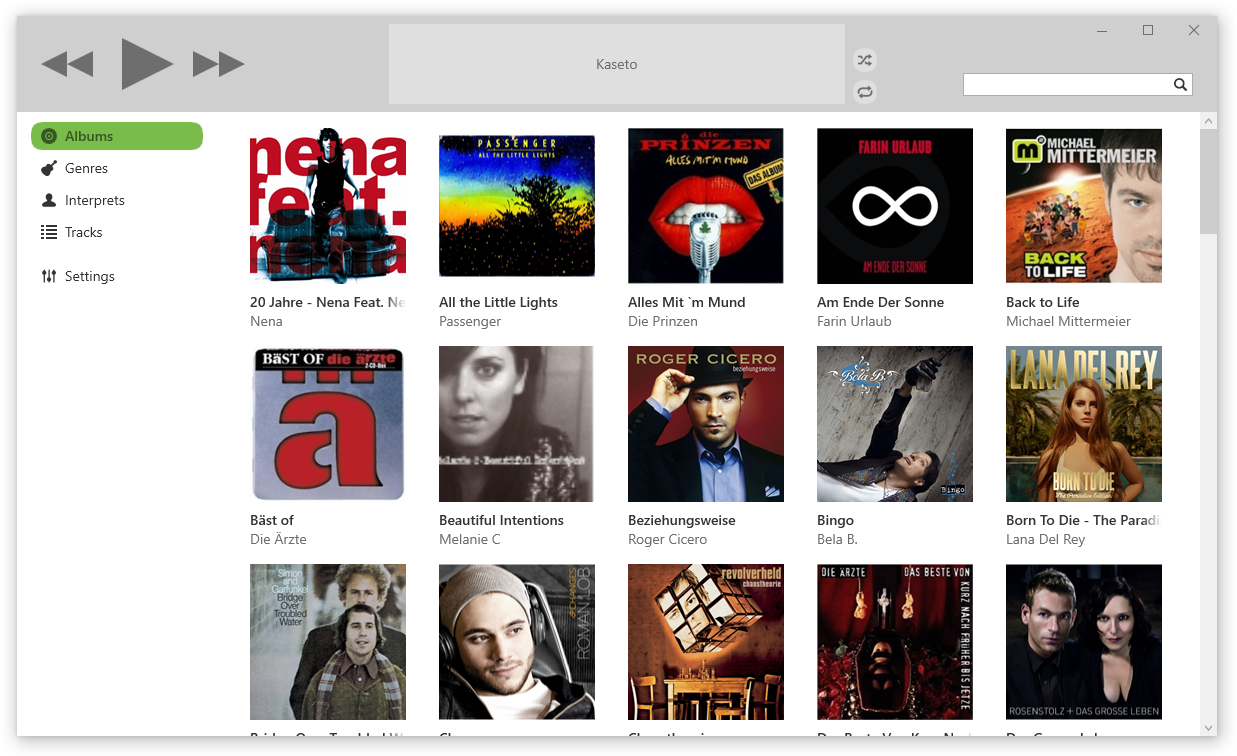Select the artist name Michael Mittermeier
The image size is (1237, 756).
coord(1068,321)
